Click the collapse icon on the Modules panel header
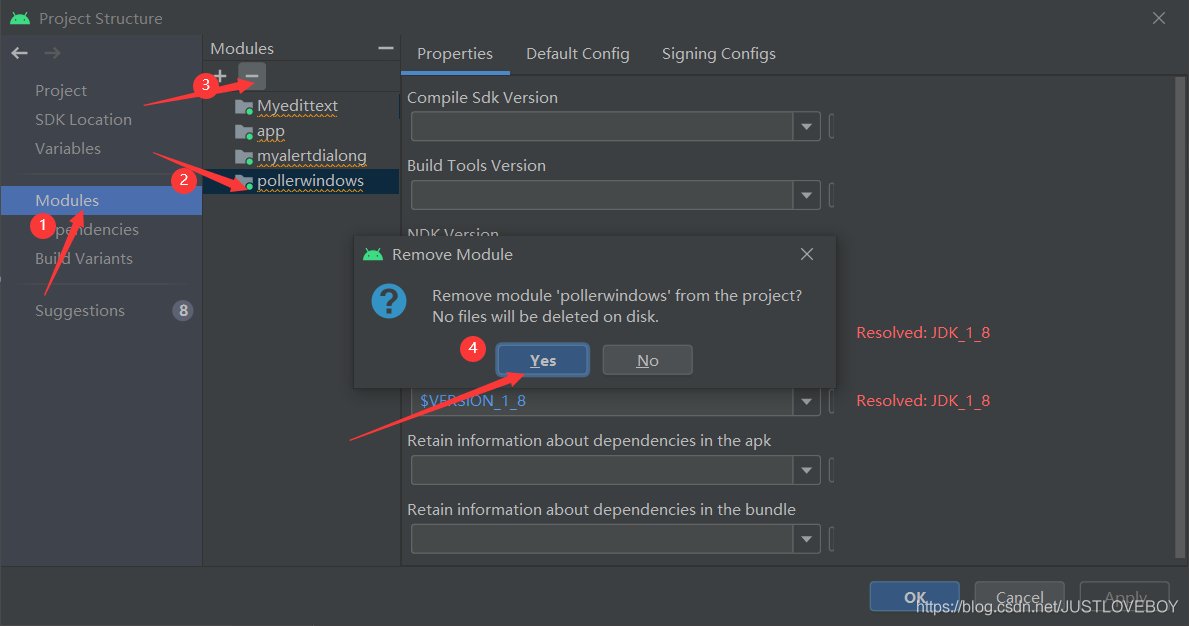 tap(385, 46)
